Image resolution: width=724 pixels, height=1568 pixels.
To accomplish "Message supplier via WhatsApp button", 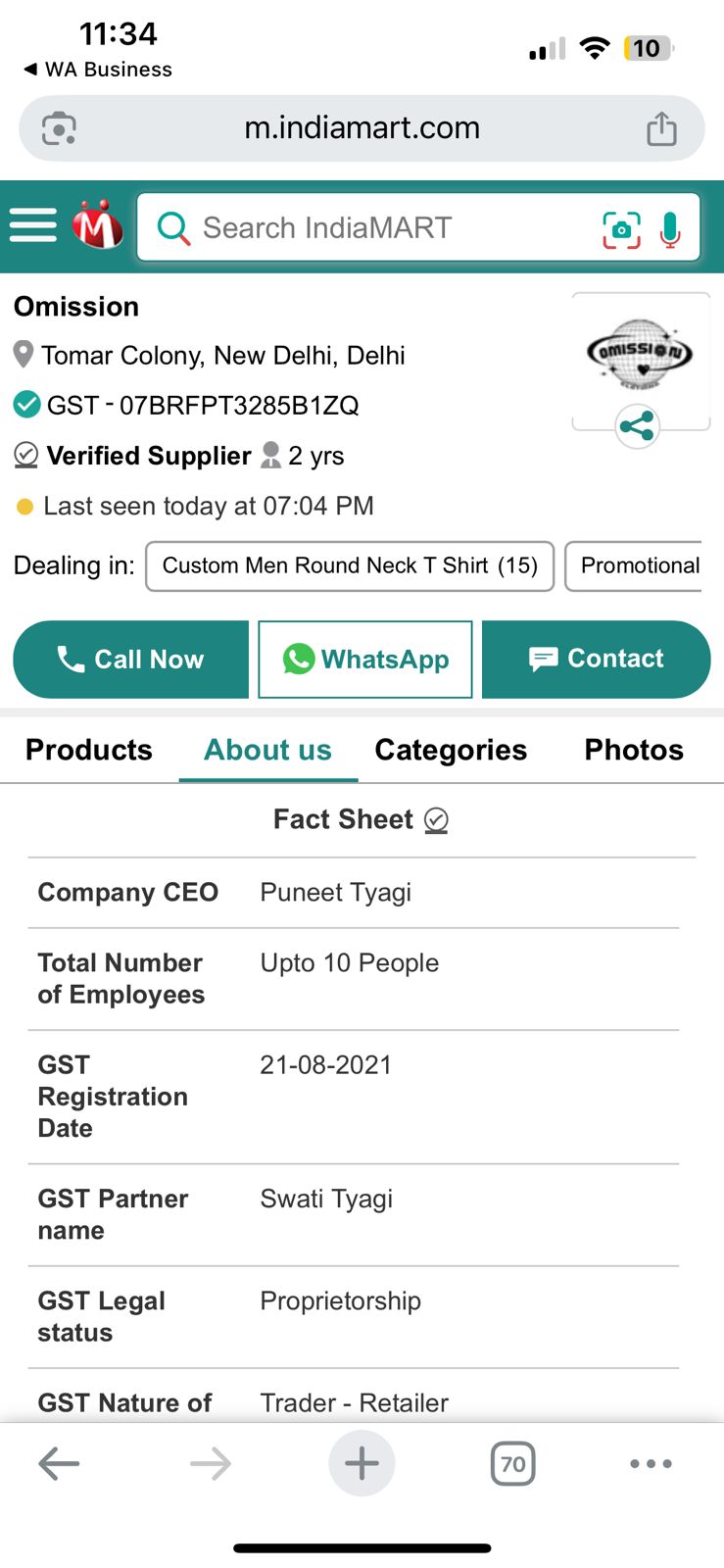I will [x=365, y=660].
